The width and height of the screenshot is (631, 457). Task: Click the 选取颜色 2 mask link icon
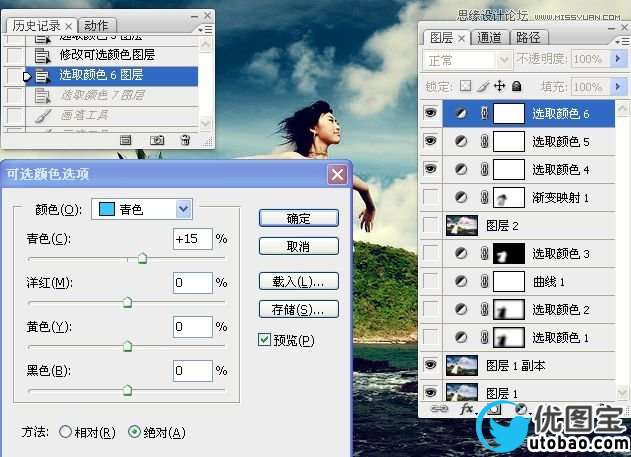point(485,309)
